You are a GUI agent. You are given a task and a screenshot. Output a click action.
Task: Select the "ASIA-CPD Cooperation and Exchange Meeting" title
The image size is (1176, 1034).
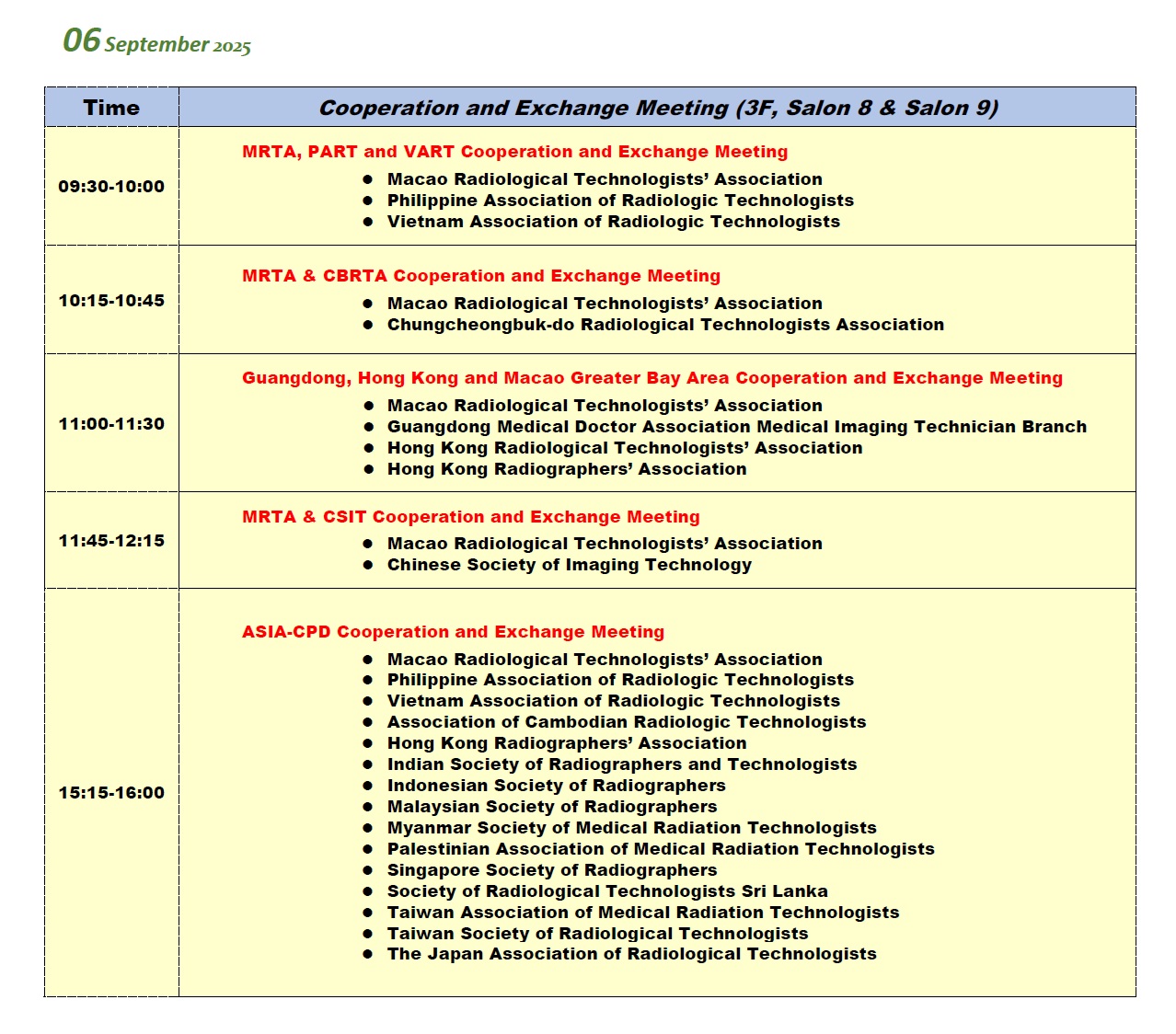453,632
